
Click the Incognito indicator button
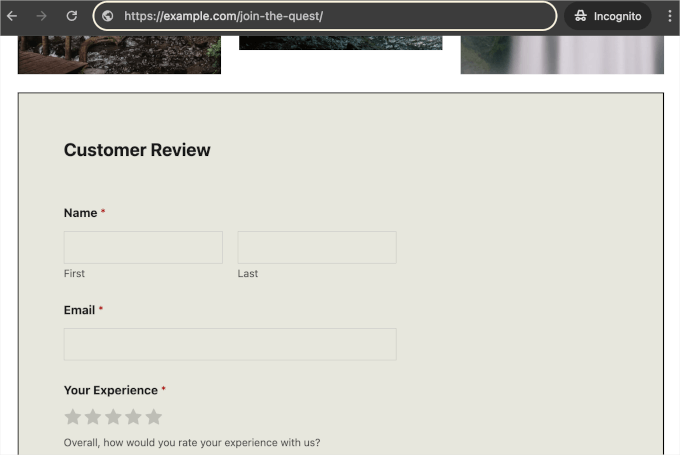coord(608,16)
